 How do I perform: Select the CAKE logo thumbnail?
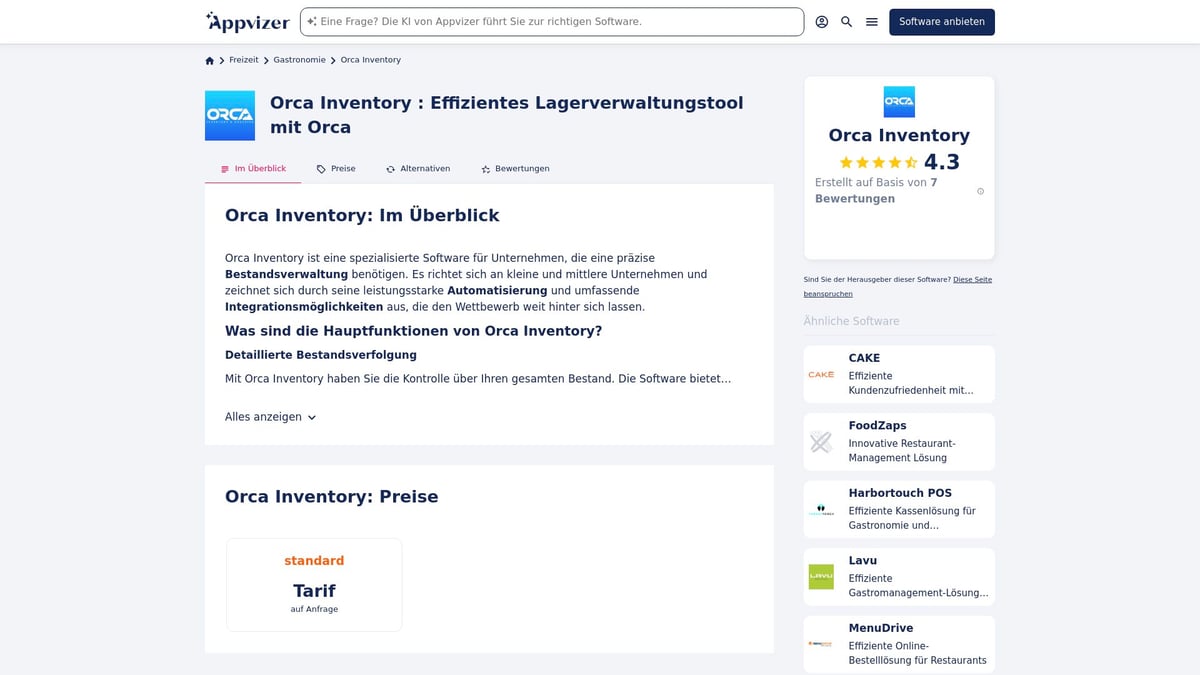pyautogui.click(x=821, y=374)
